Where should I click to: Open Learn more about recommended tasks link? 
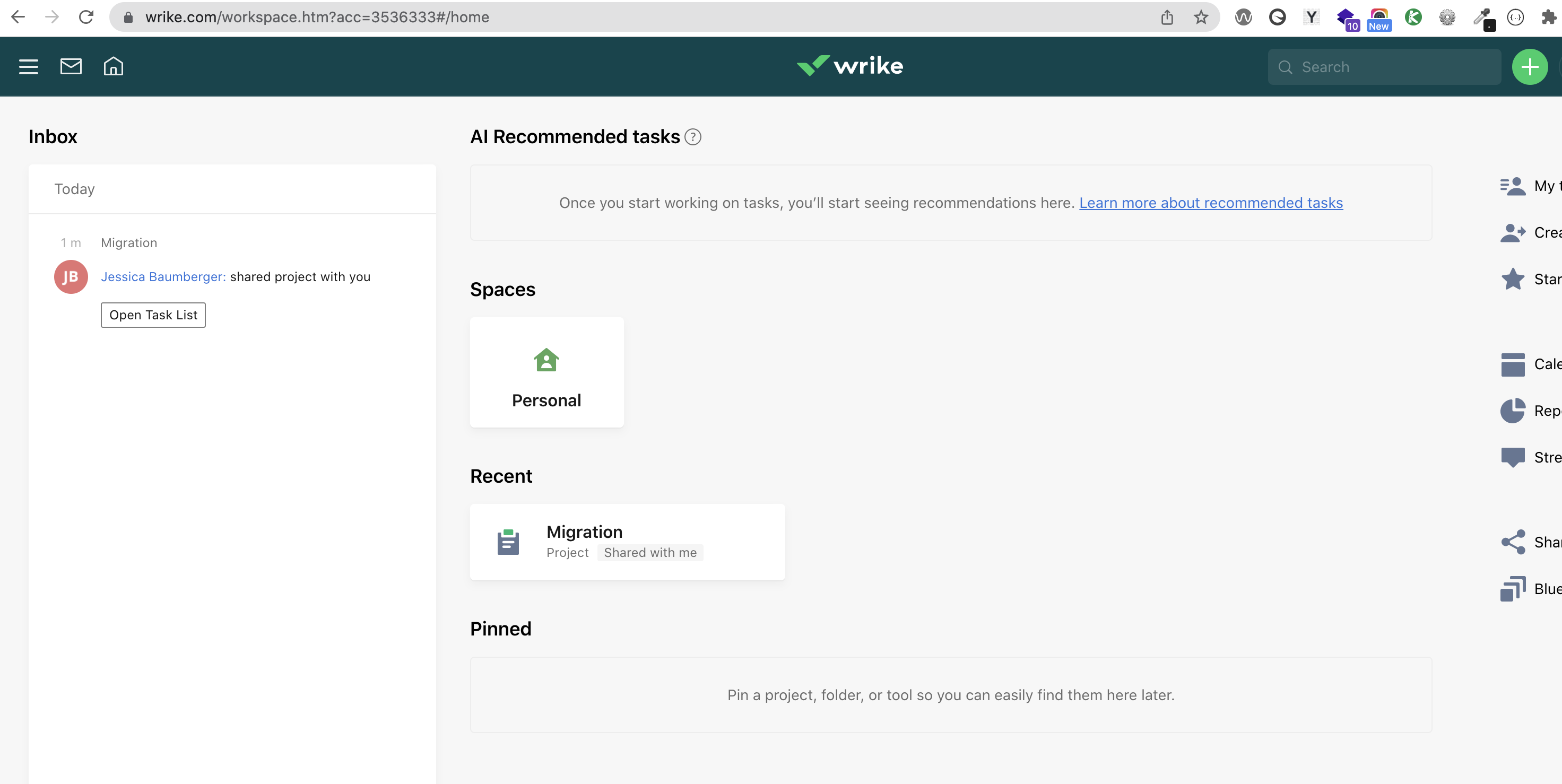1211,203
